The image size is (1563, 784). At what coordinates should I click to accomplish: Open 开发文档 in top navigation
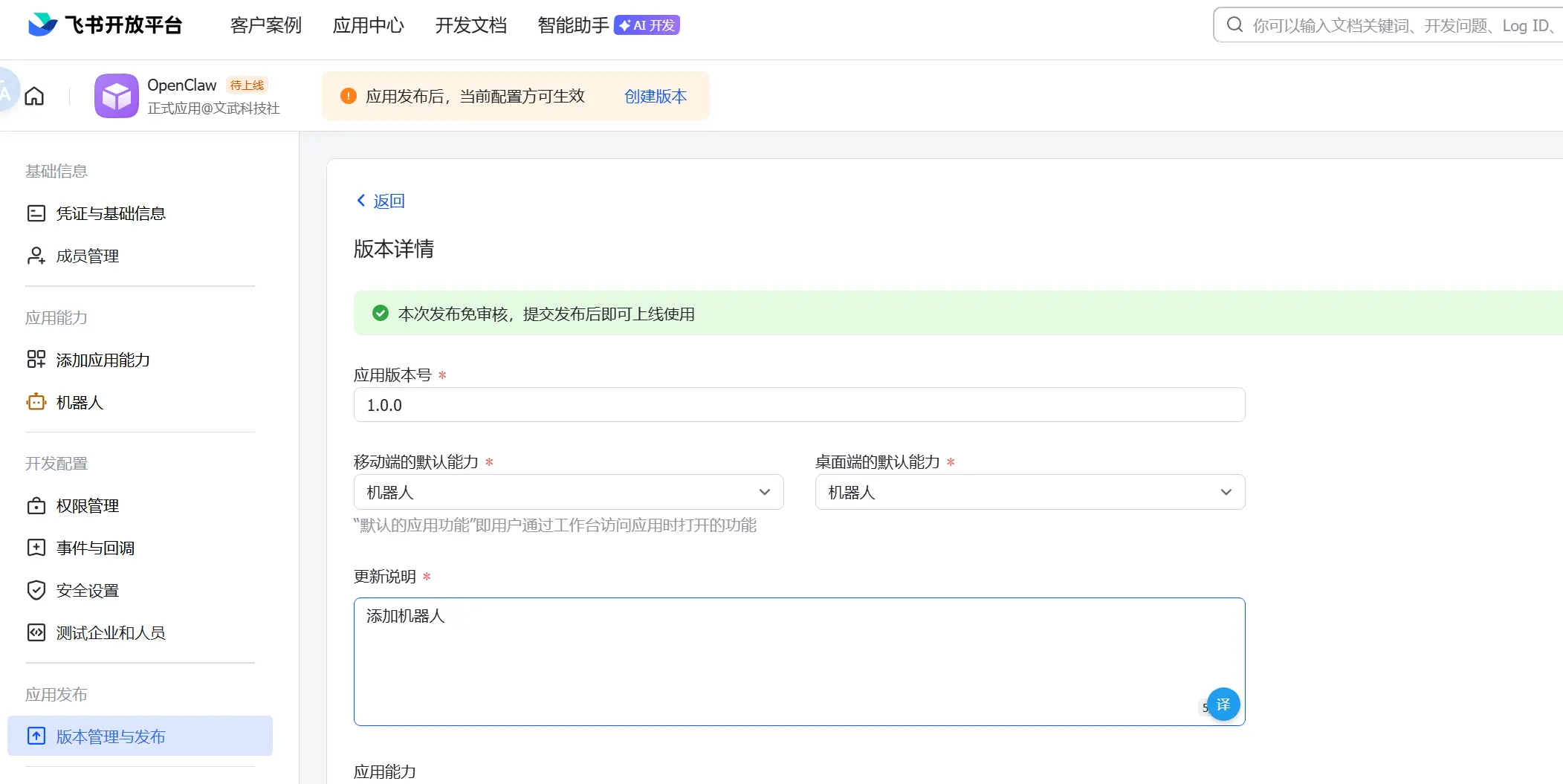pos(470,25)
